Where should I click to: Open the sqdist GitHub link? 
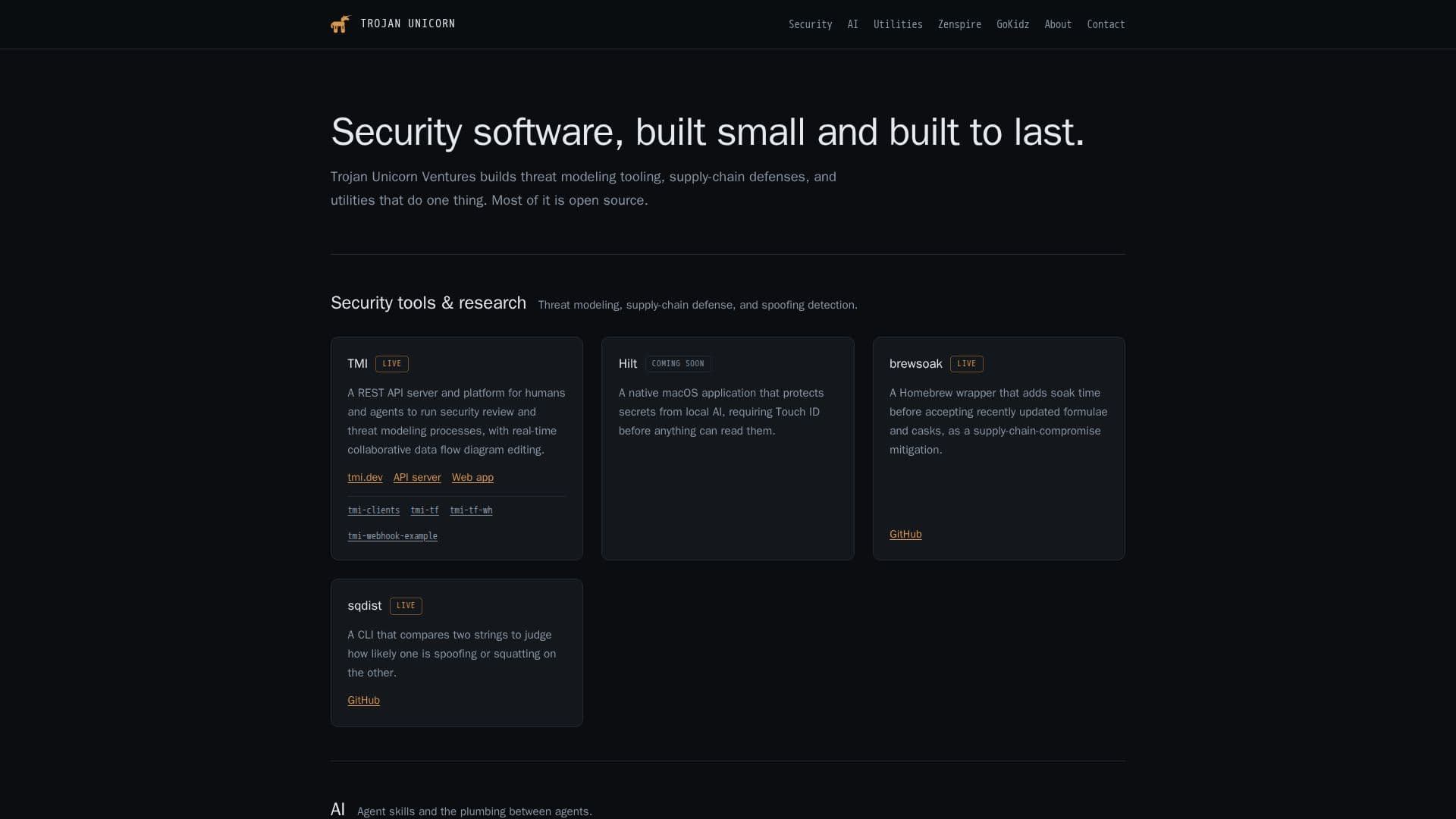[363, 700]
